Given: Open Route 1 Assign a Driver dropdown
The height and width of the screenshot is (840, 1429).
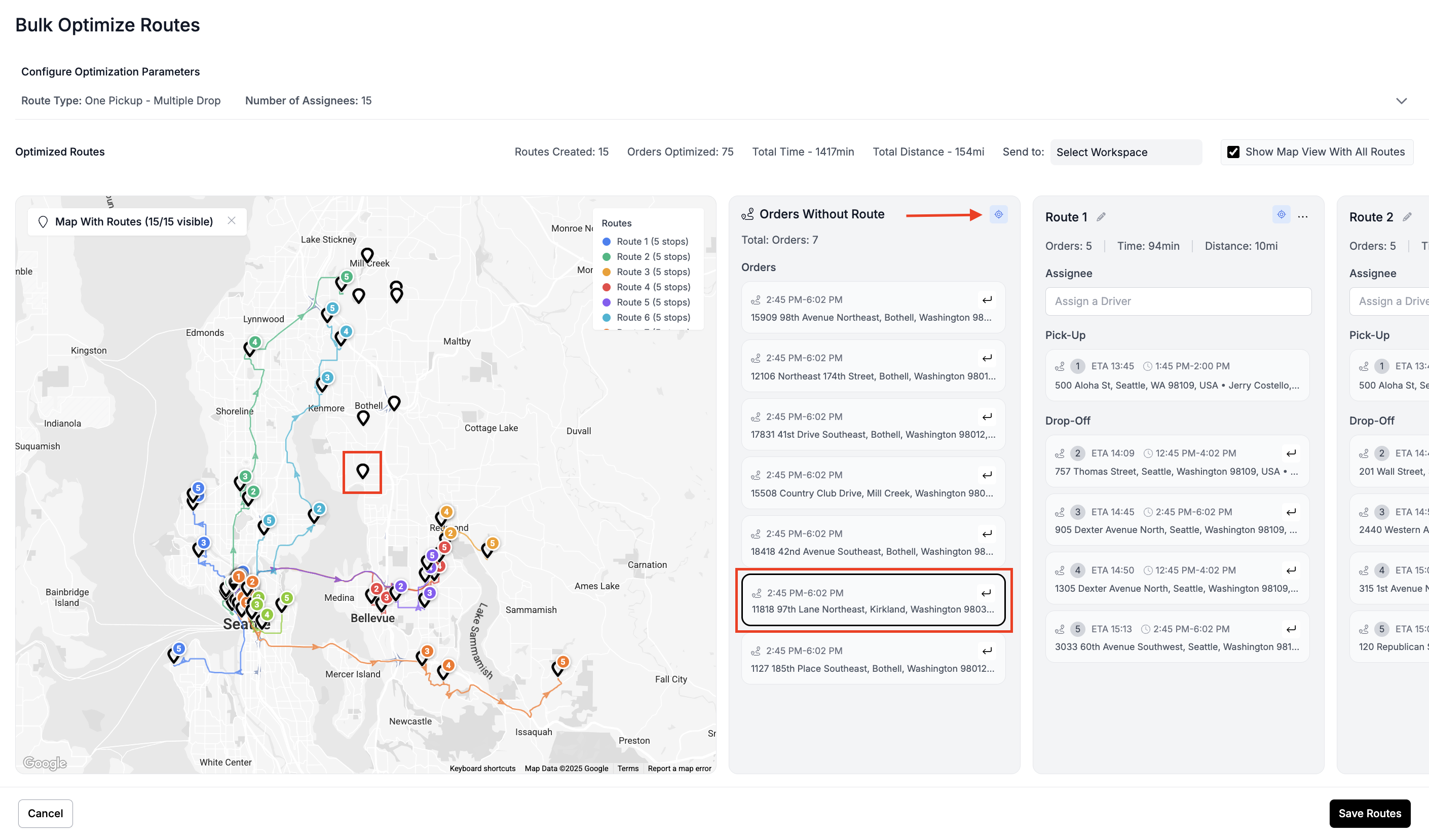Looking at the screenshot, I should (1178, 301).
